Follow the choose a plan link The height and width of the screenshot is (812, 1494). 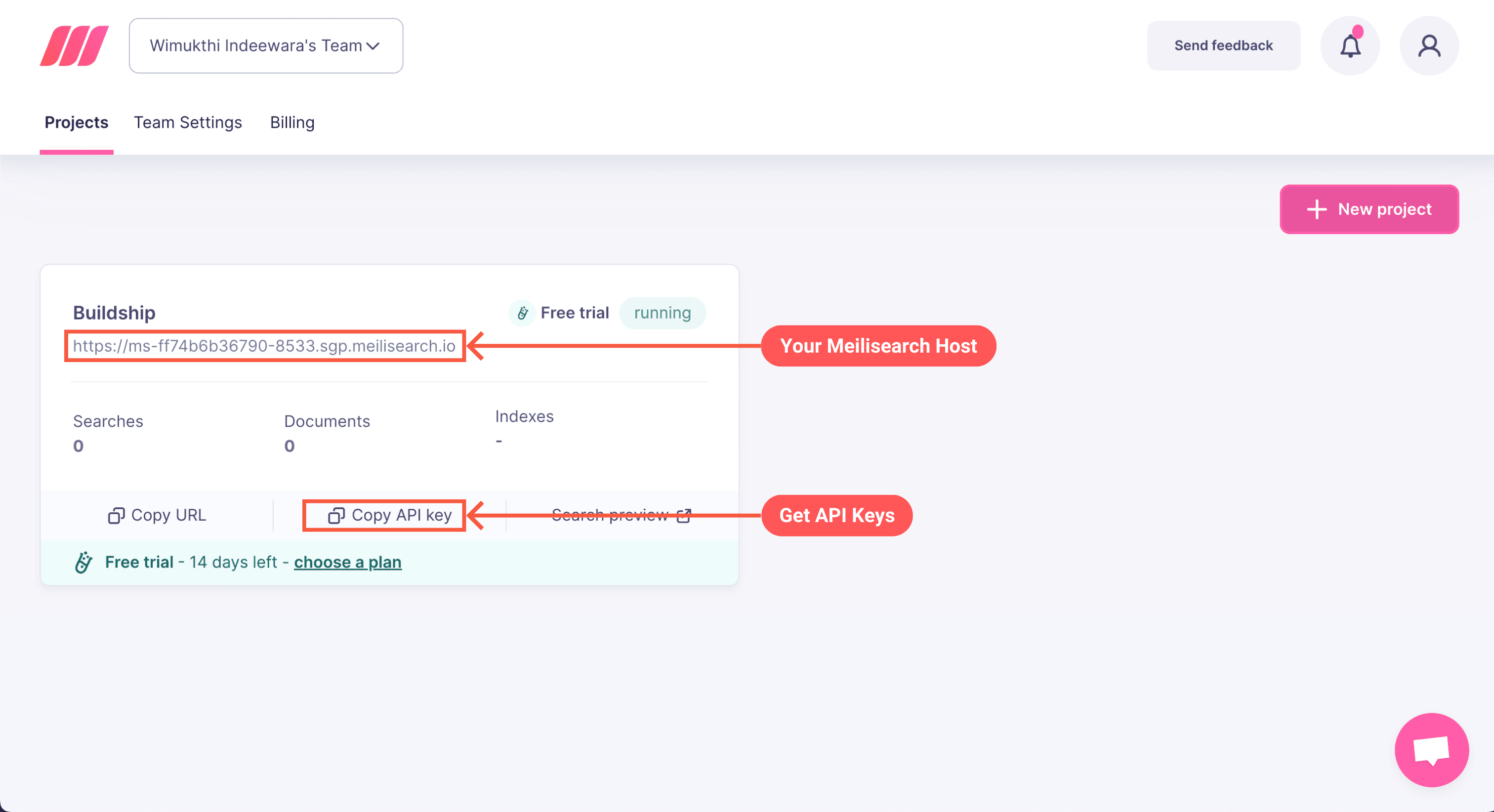[347, 562]
